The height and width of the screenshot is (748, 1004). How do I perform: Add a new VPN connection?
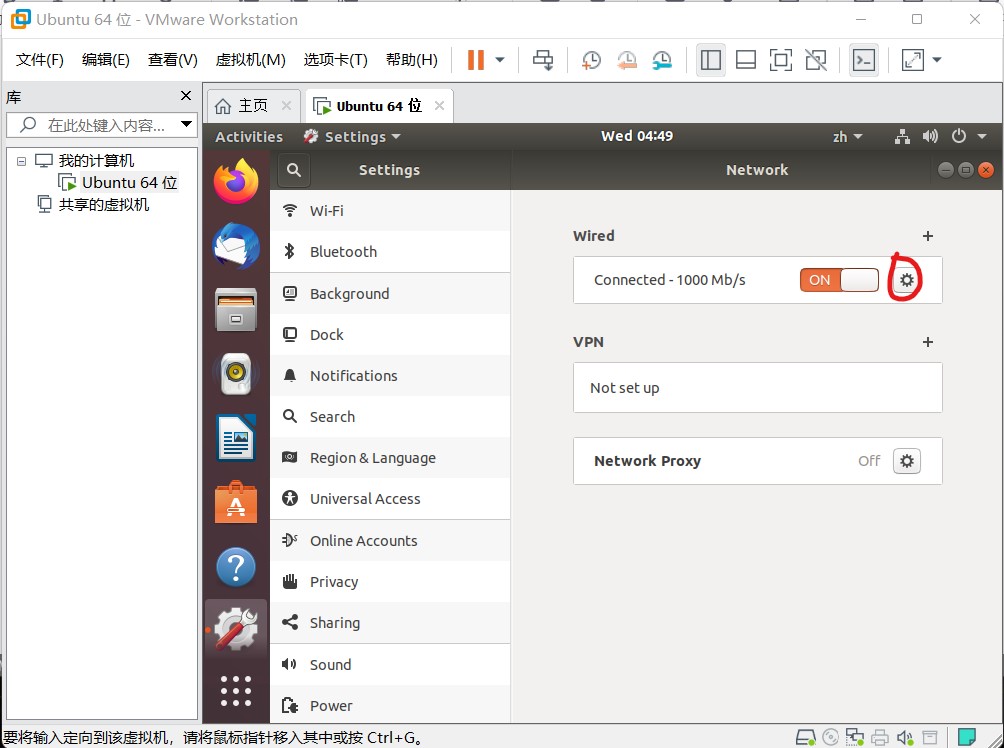pyautogui.click(x=927, y=342)
